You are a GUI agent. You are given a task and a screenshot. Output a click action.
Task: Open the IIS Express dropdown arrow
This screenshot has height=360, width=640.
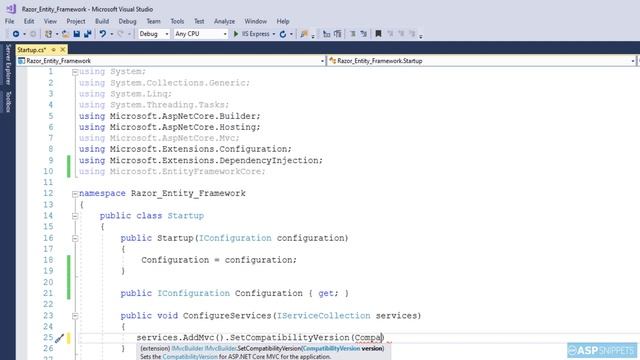(273, 34)
